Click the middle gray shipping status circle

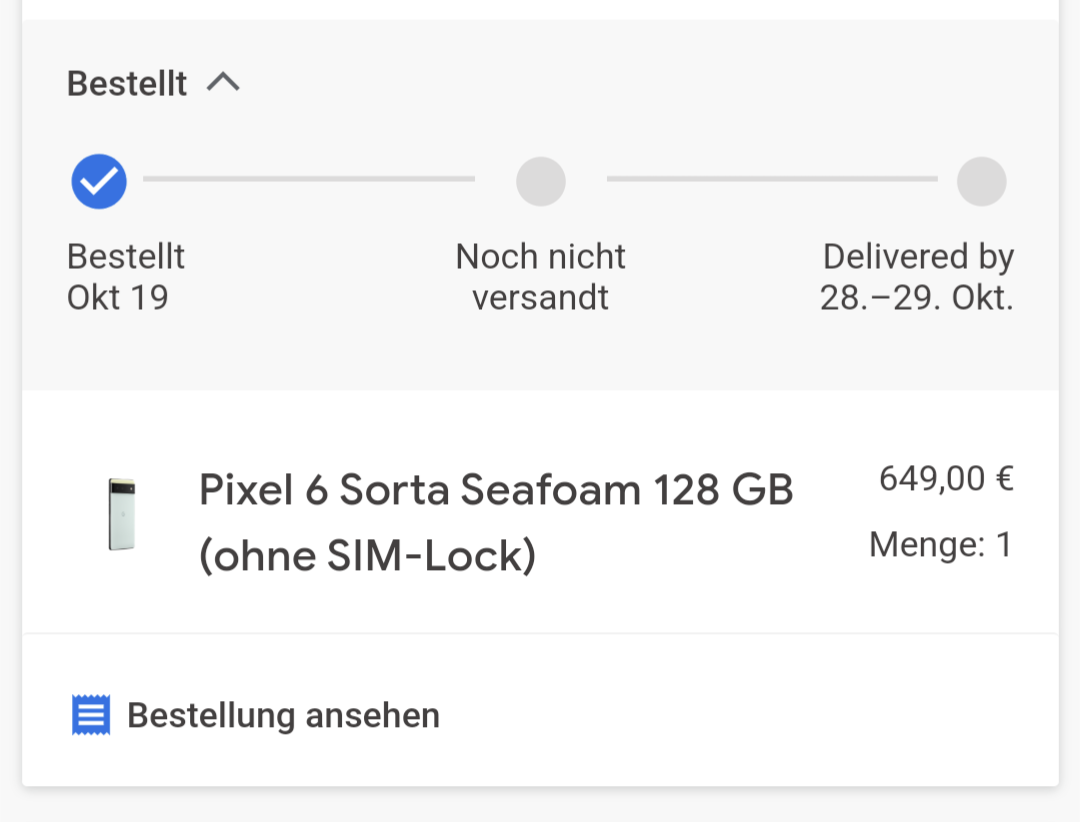point(541,181)
